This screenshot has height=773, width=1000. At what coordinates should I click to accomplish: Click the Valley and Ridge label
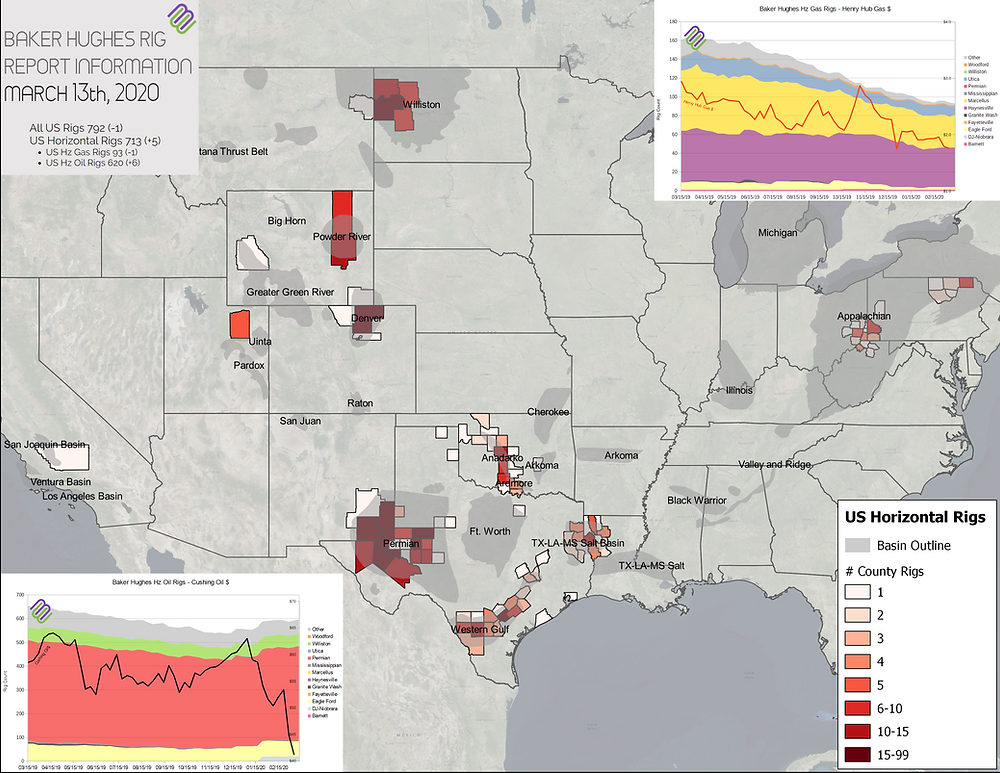pyautogui.click(x=774, y=464)
